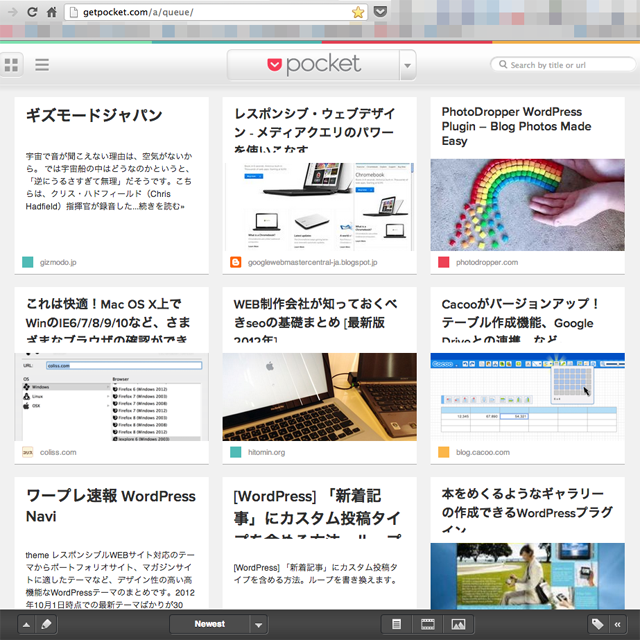Open the Newest sort order menu
Image resolution: width=640 pixels, height=640 pixels.
click(209, 624)
